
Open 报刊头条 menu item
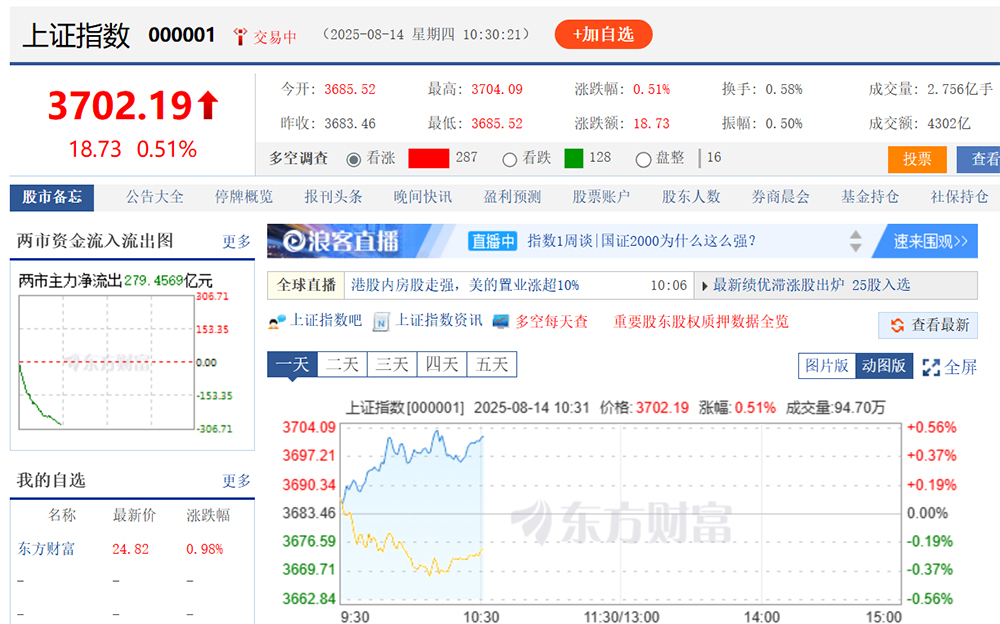pyautogui.click(x=334, y=197)
